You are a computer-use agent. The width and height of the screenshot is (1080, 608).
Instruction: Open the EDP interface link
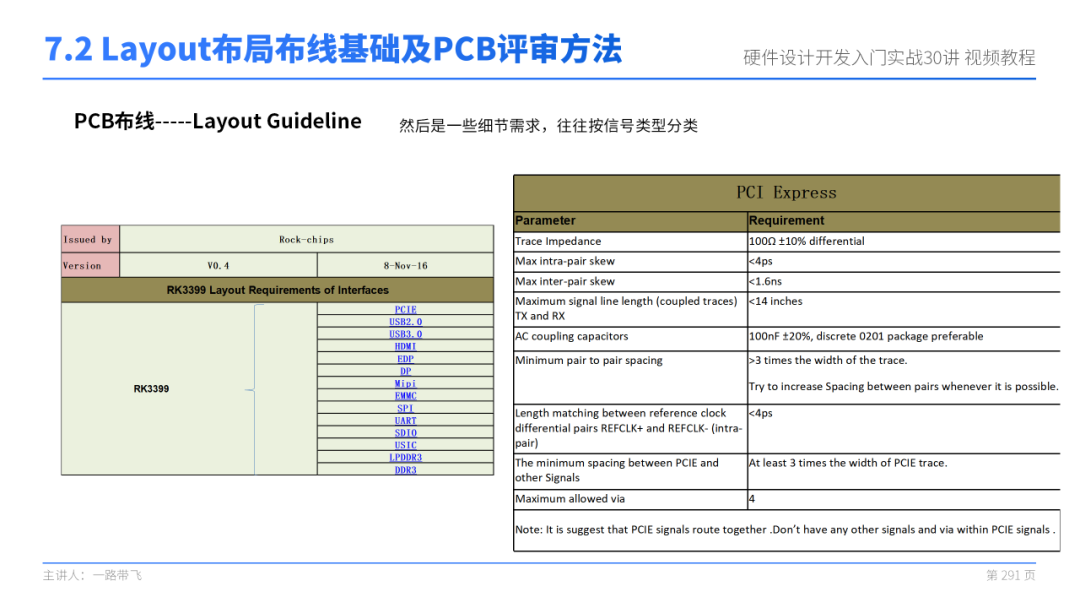coord(405,359)
